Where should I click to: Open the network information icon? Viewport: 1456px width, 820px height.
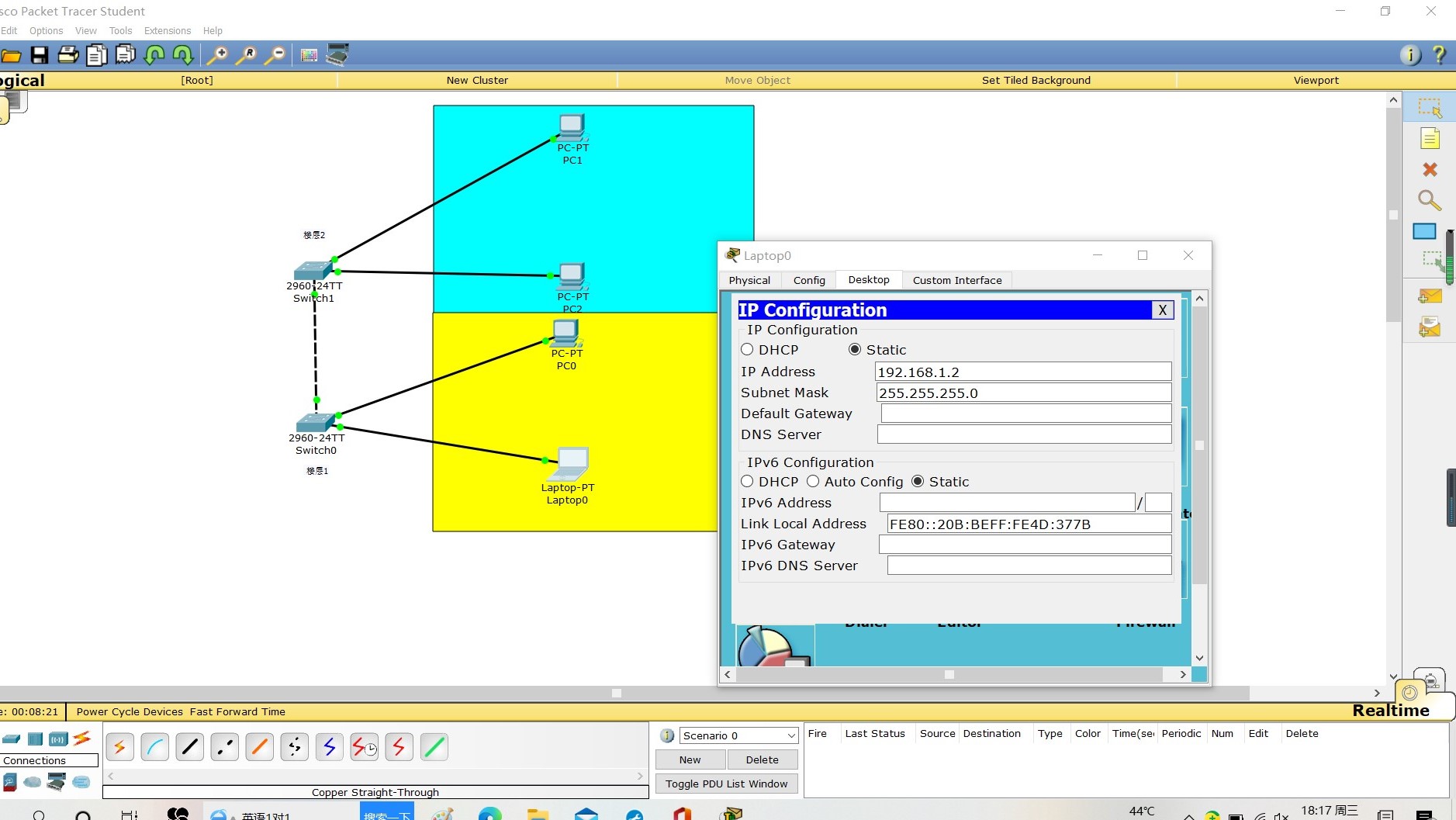click(x=1410, y=54)
